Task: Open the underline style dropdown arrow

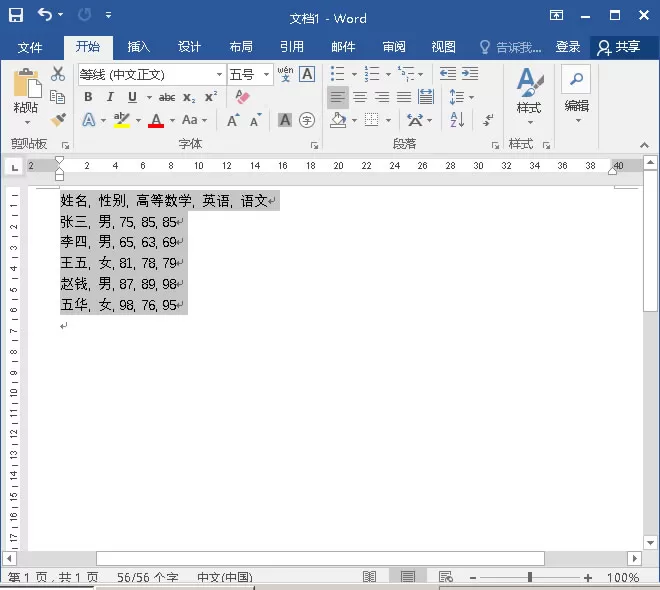Action: (149, 98)
